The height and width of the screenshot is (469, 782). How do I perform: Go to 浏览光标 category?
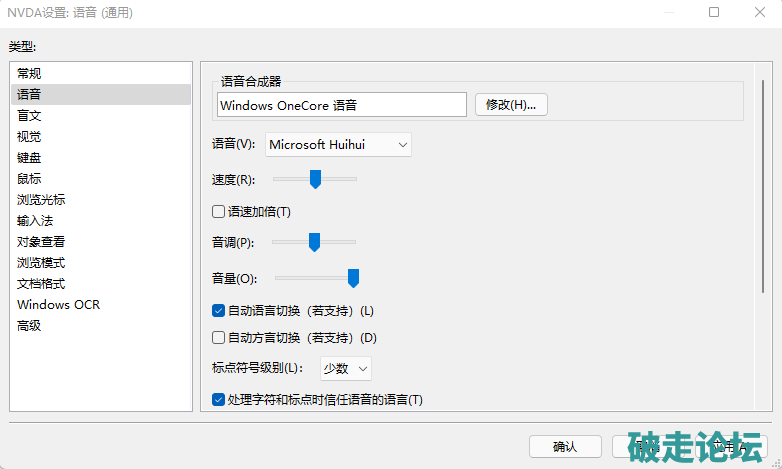41,199
